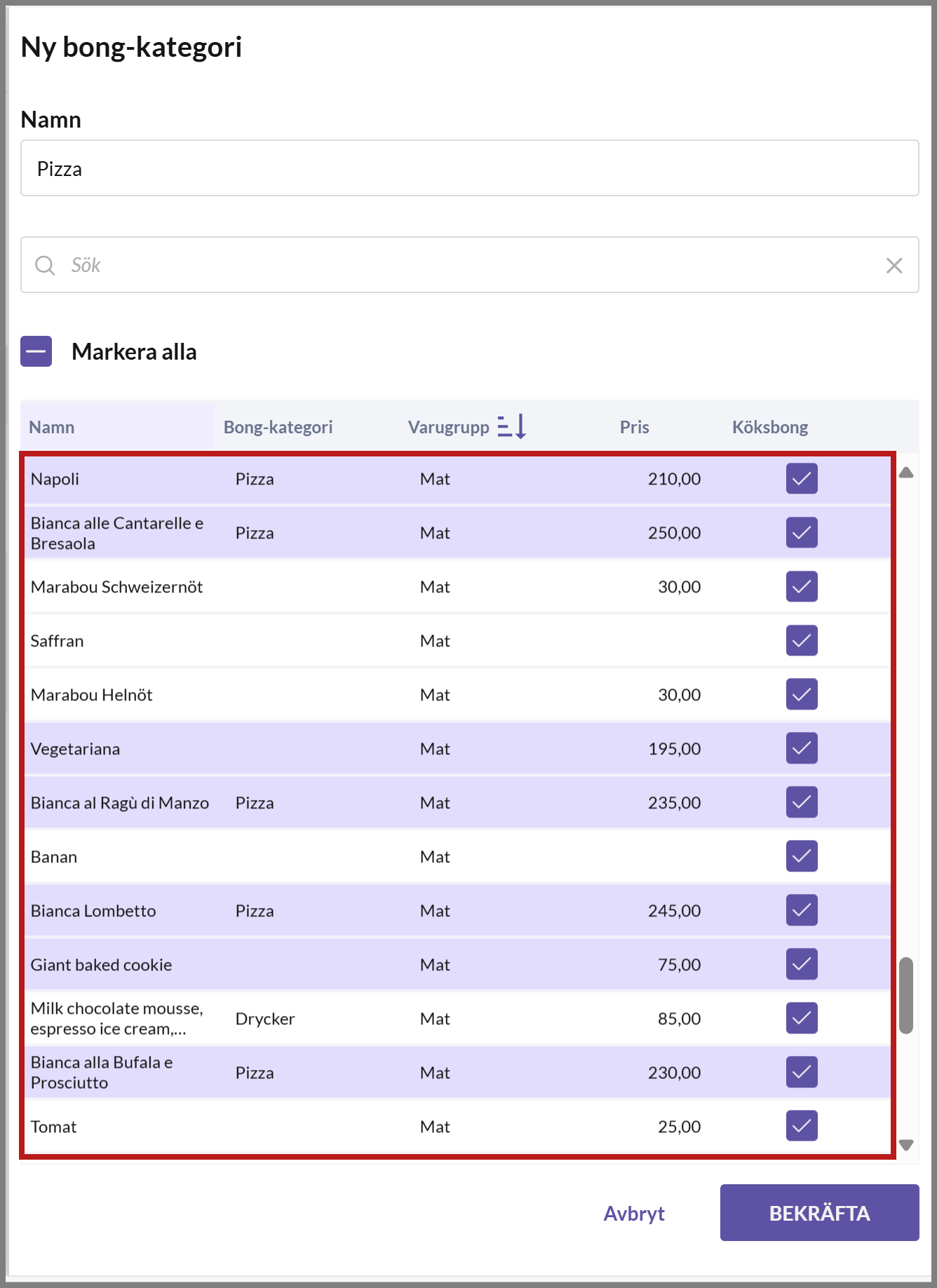937x1288 pixels.
Task: Uncheck the Köksbong checkbox for Saffran
Action: [802, 641]
